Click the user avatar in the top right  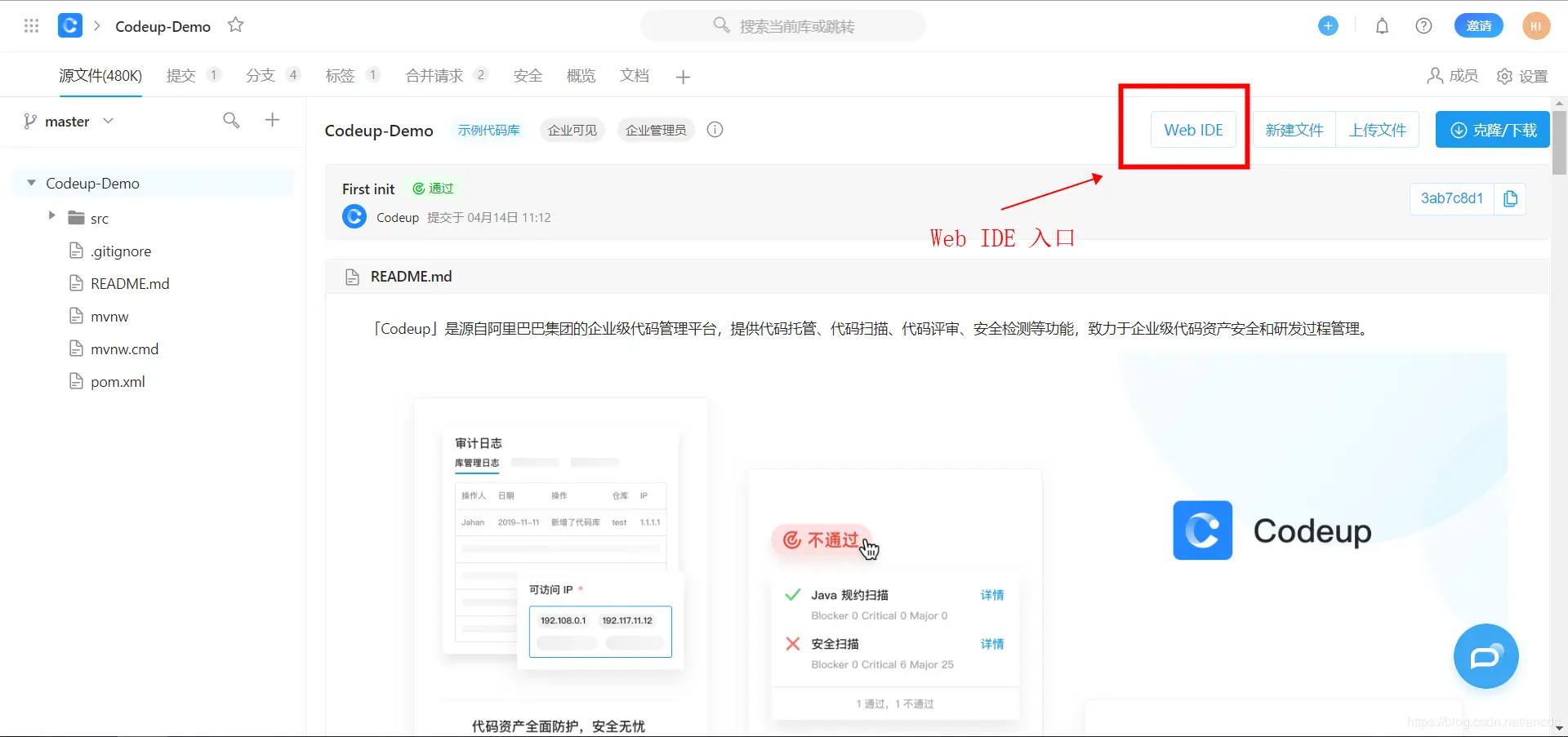(1536, 25)
